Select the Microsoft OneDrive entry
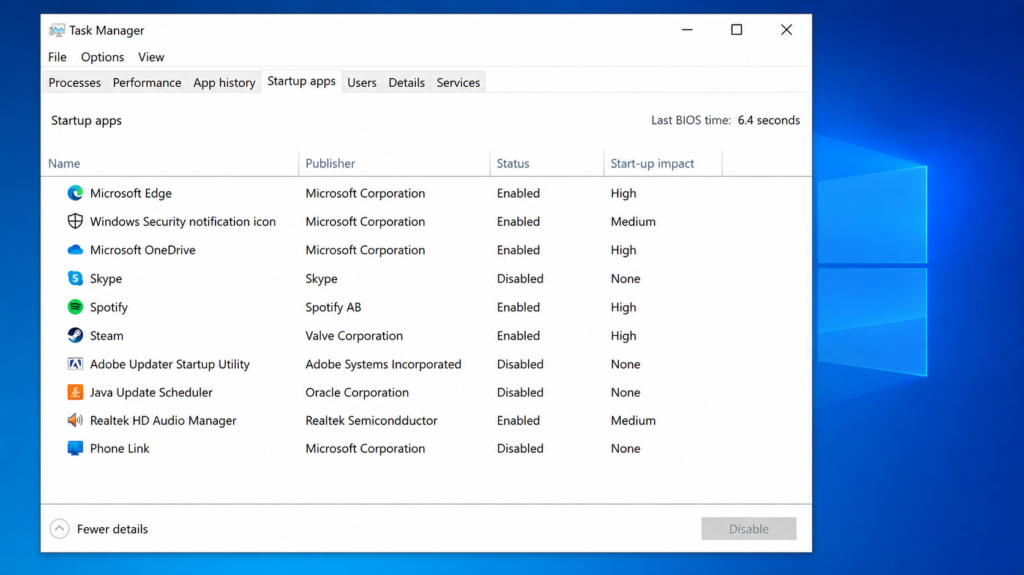Viewport: 1024px width, 575px height. 142,250
